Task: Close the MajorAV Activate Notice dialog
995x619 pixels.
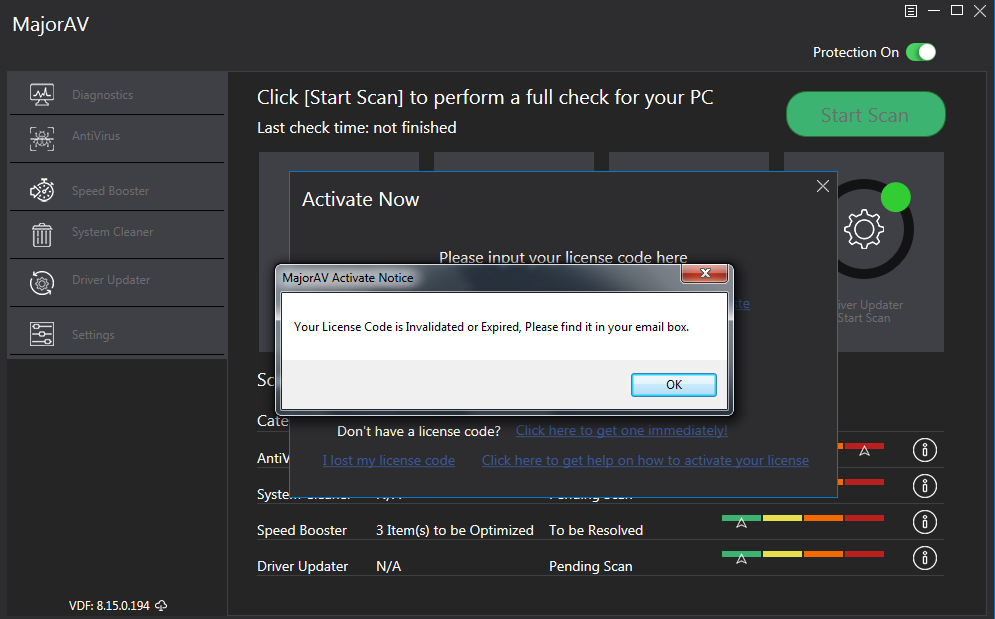Action: [704, 273]
